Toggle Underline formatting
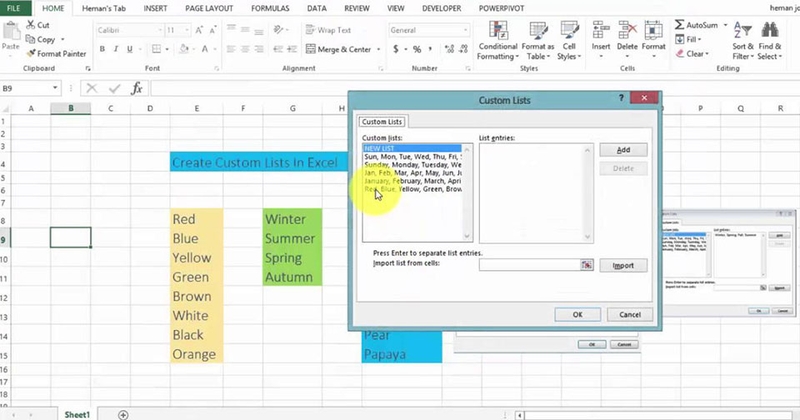This screenshot has height=420, width=800. click(130, 49)
